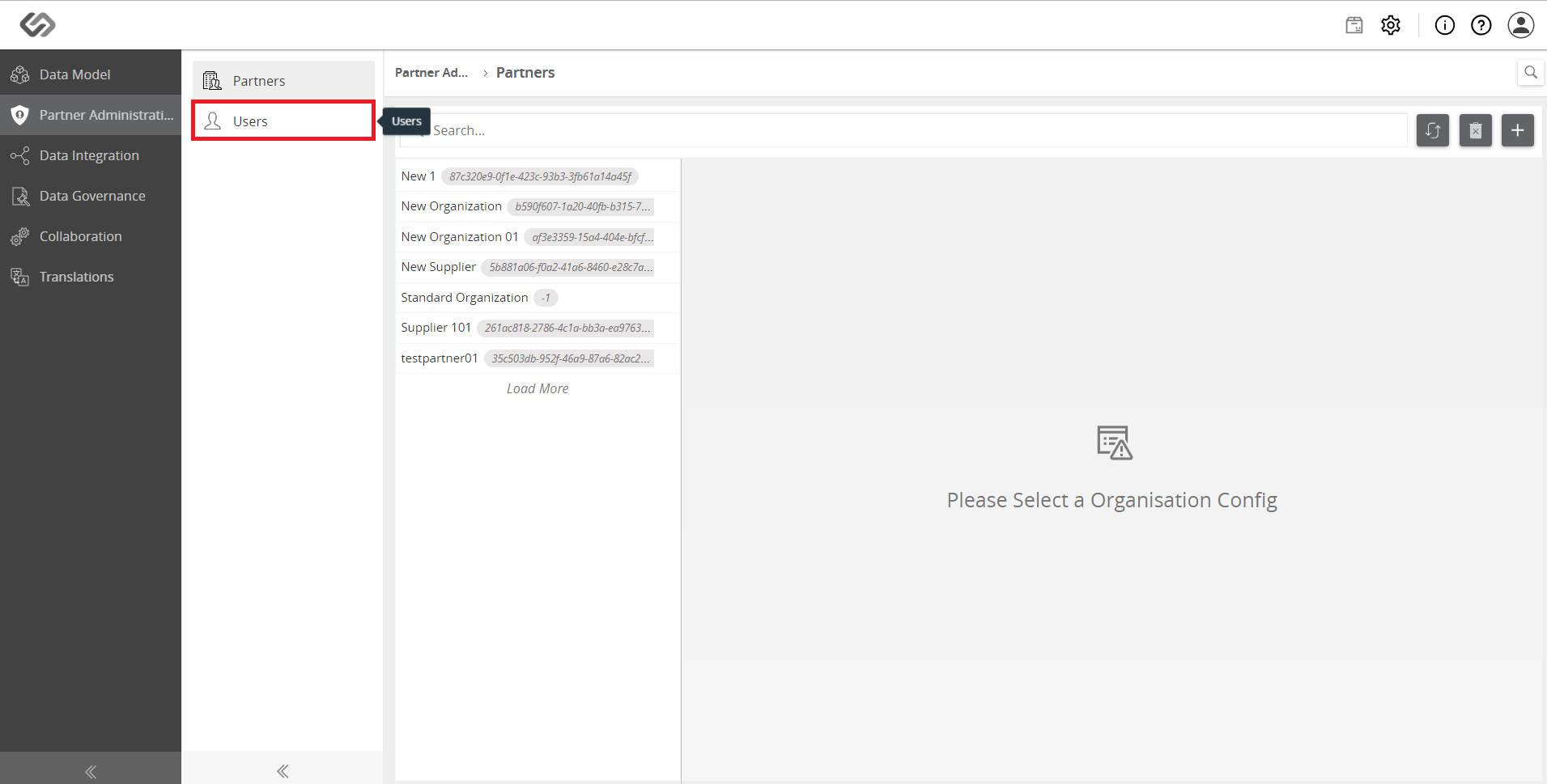Select 'Standard Organization' partner row

[x=538, y=298]
